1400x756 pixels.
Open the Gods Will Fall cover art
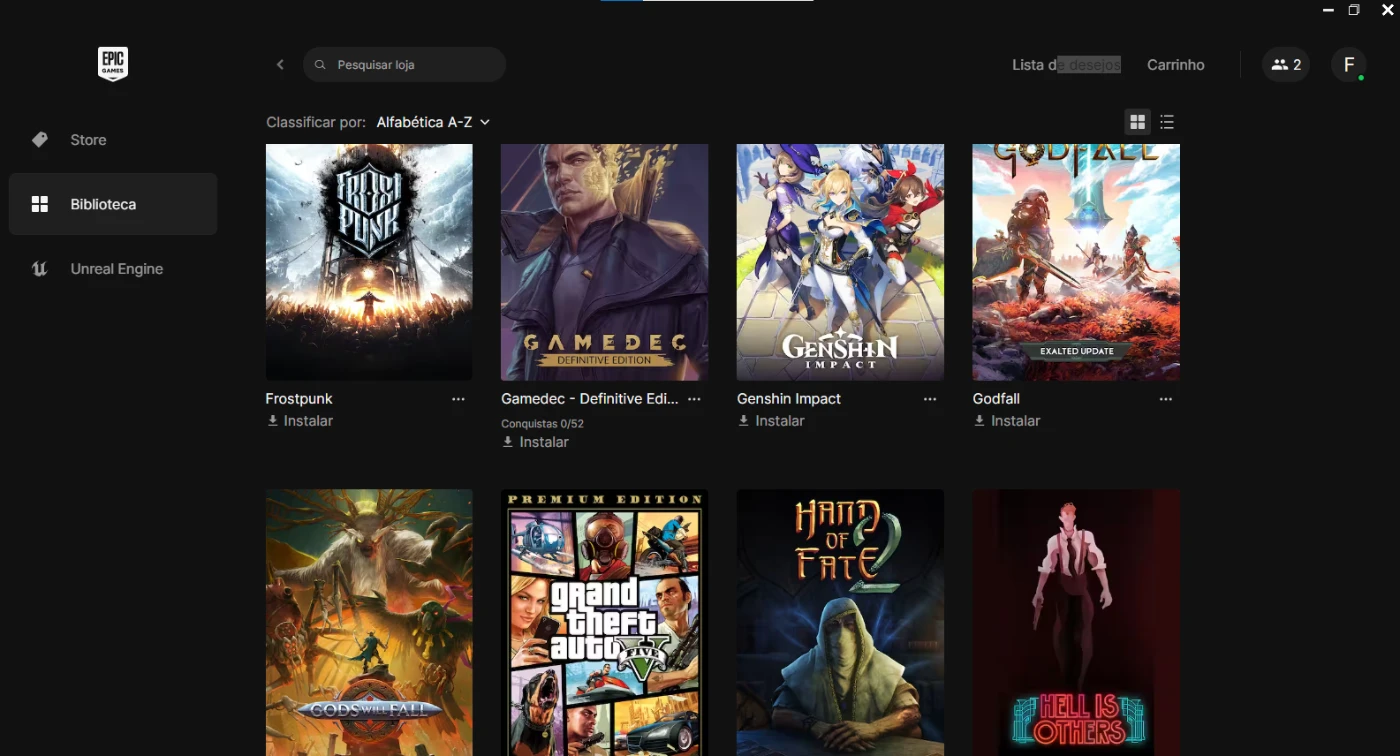tap(369, 622)
